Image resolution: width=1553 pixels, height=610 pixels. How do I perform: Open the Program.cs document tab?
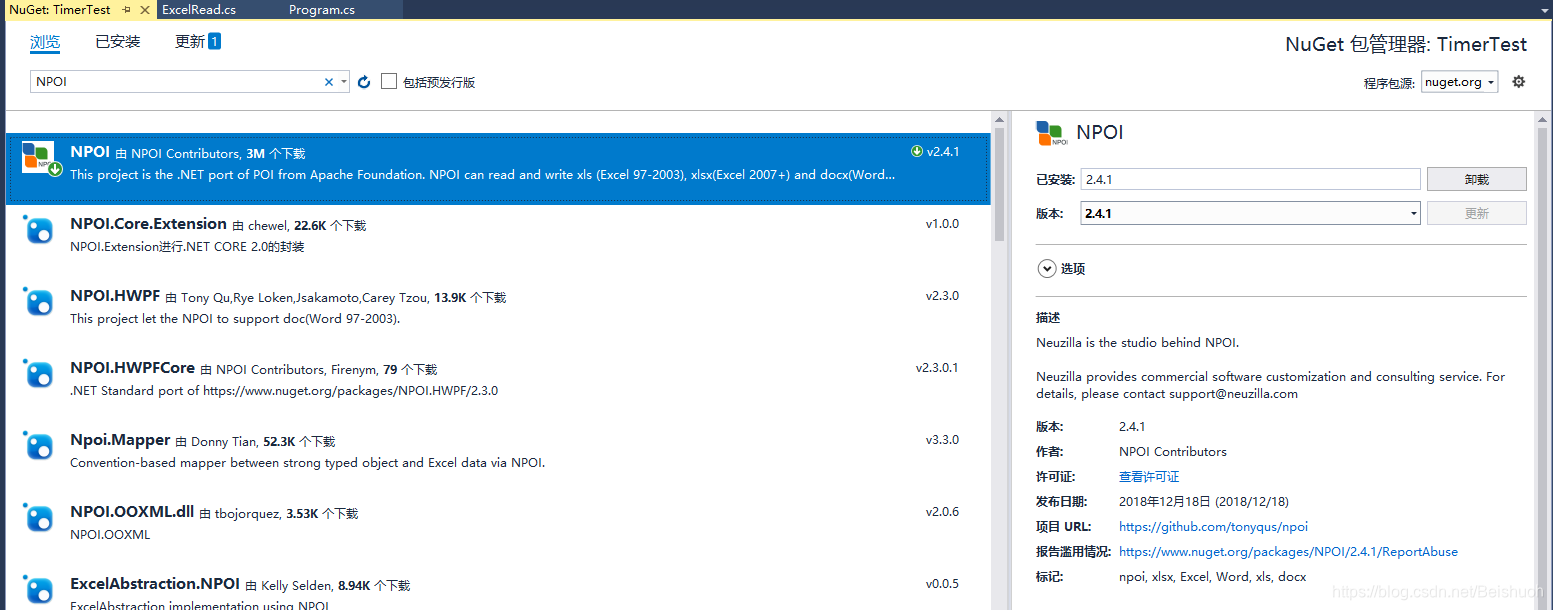point(322,10)
